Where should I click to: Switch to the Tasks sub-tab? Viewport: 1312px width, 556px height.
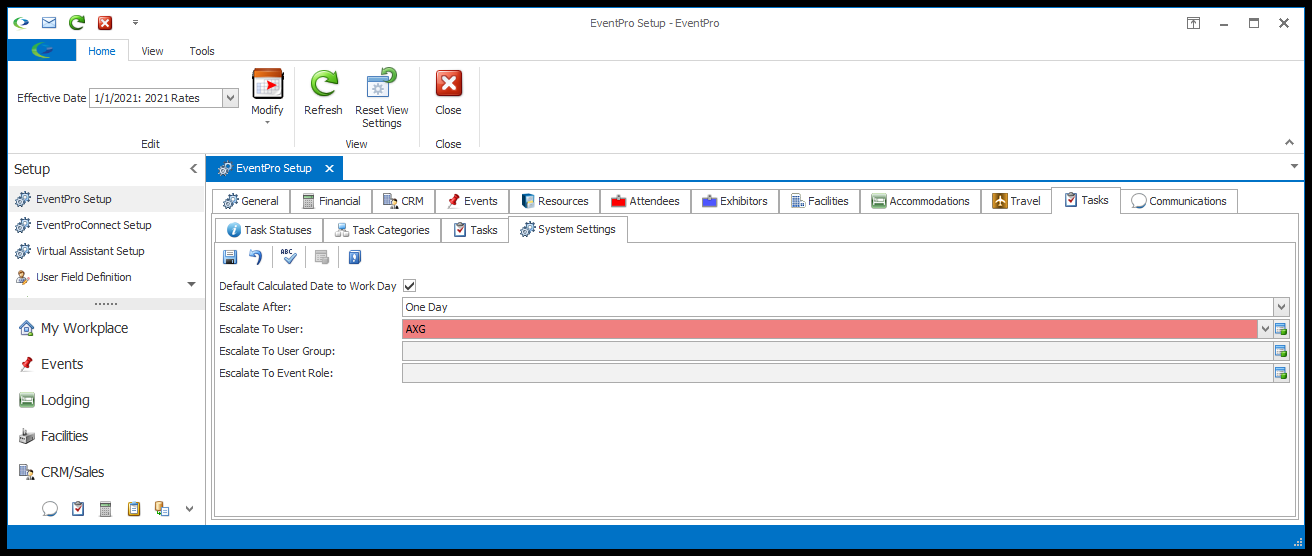click(475, 230)
